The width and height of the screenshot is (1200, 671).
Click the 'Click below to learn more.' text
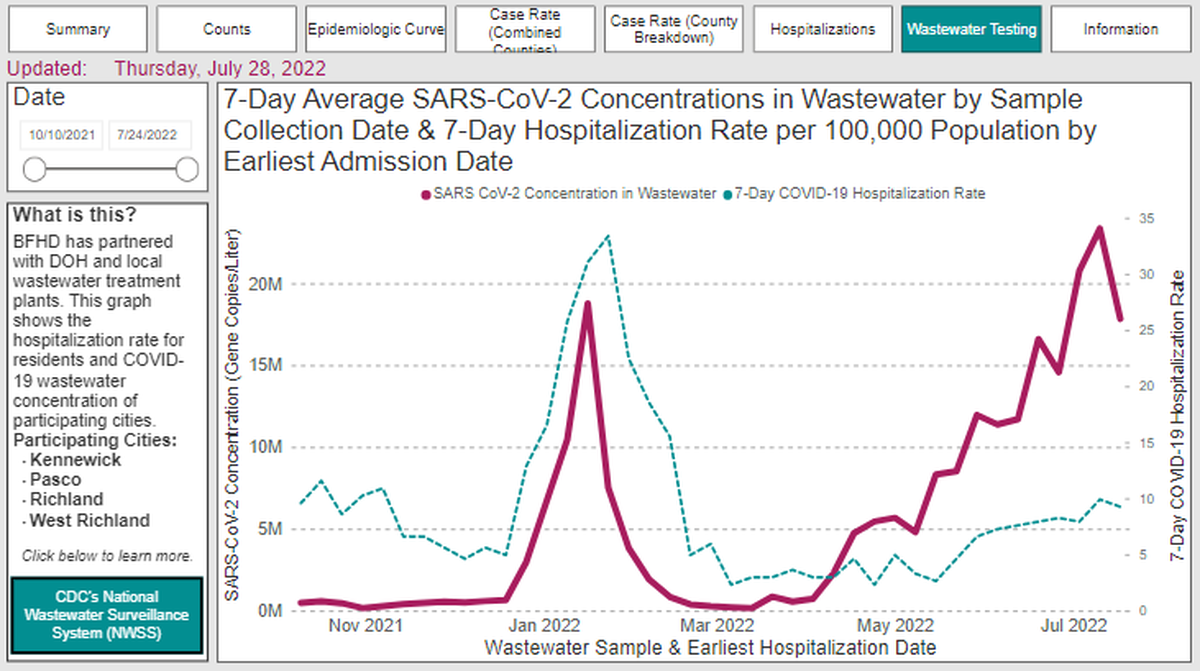(x=108, y=556)
